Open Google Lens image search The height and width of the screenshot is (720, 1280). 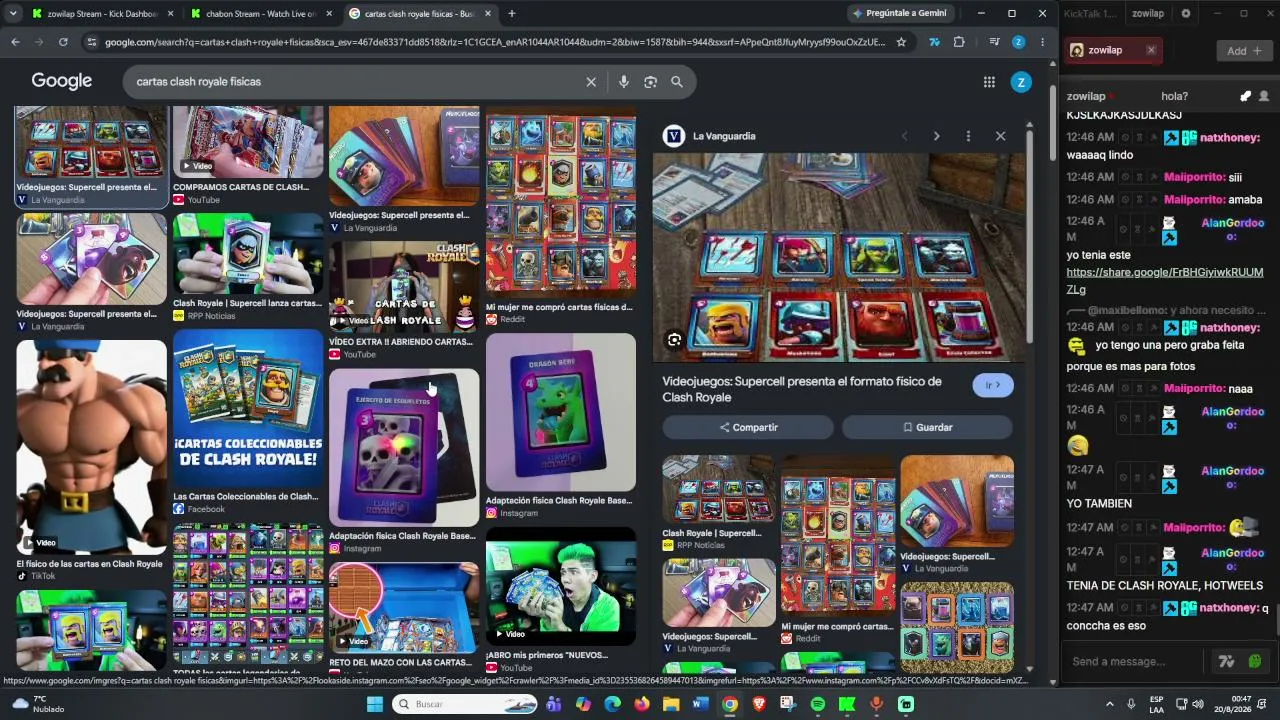650,82
